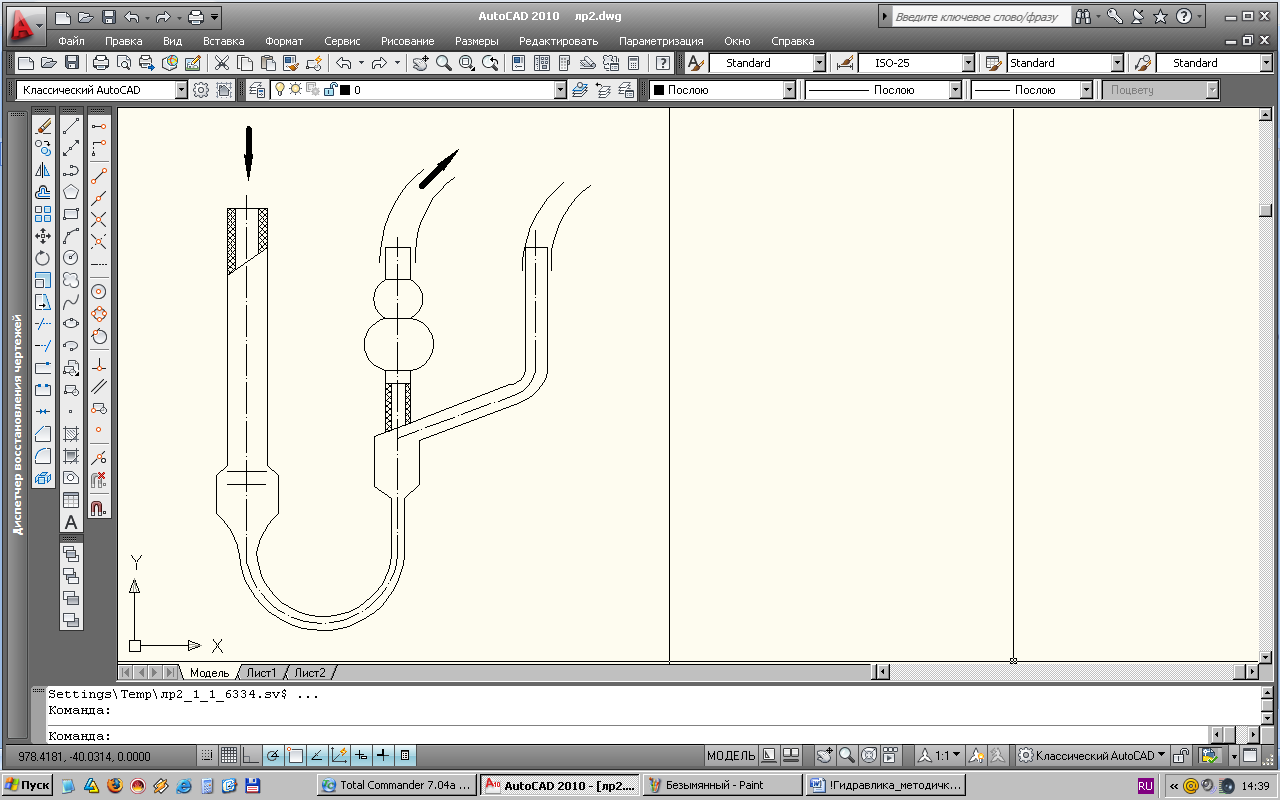The height and width of the screenshot is (800, 1280).
Task: Open the lineweight Послою dropdown
Action: point(1086,90)
